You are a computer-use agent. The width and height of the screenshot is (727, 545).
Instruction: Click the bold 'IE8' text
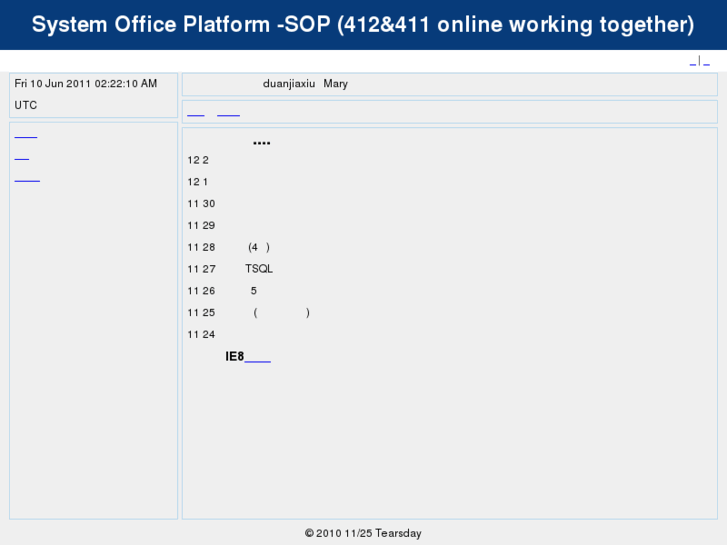coord(235,356)
